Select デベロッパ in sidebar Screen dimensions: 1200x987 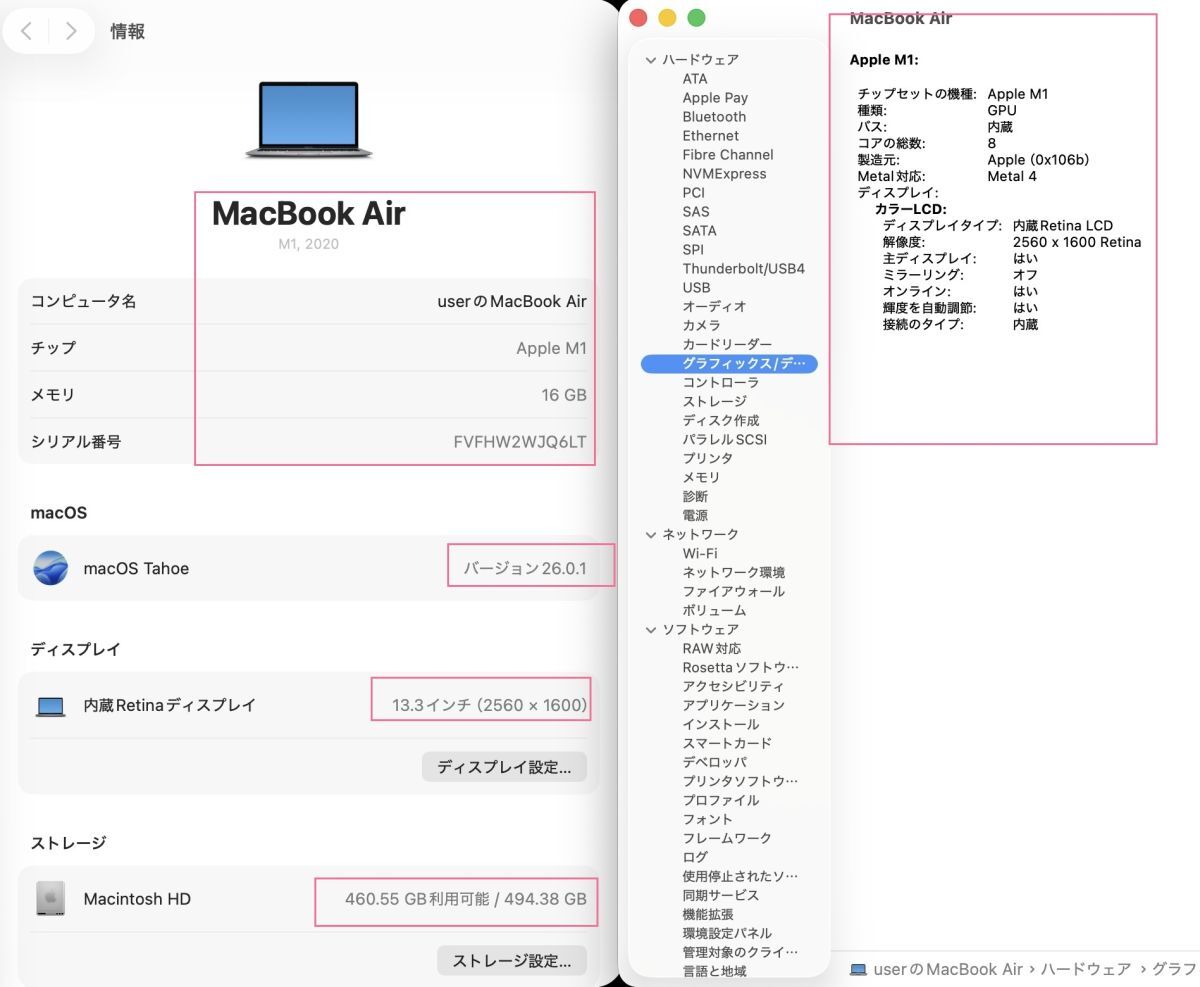click(714, 763)
